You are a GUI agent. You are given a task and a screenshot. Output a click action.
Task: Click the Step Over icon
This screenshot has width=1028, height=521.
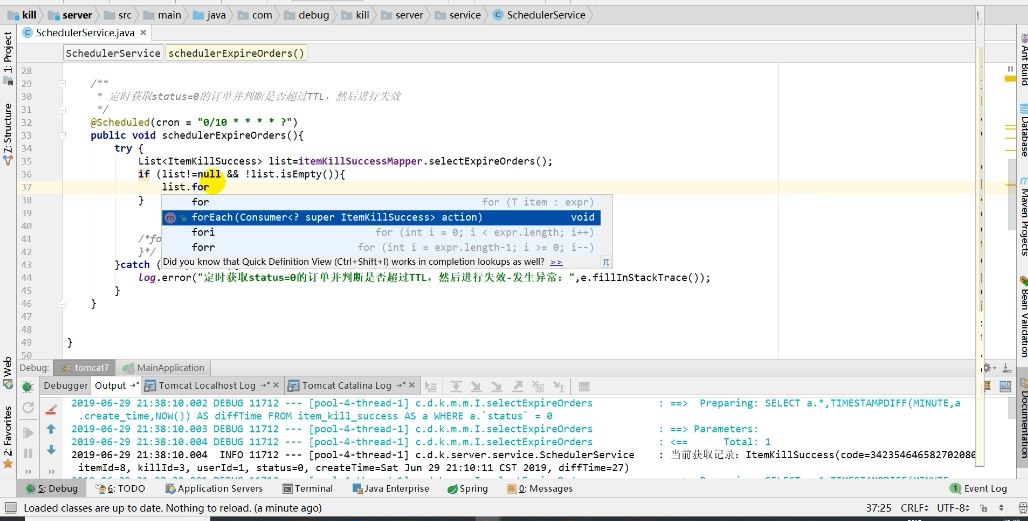pos(456,387)
